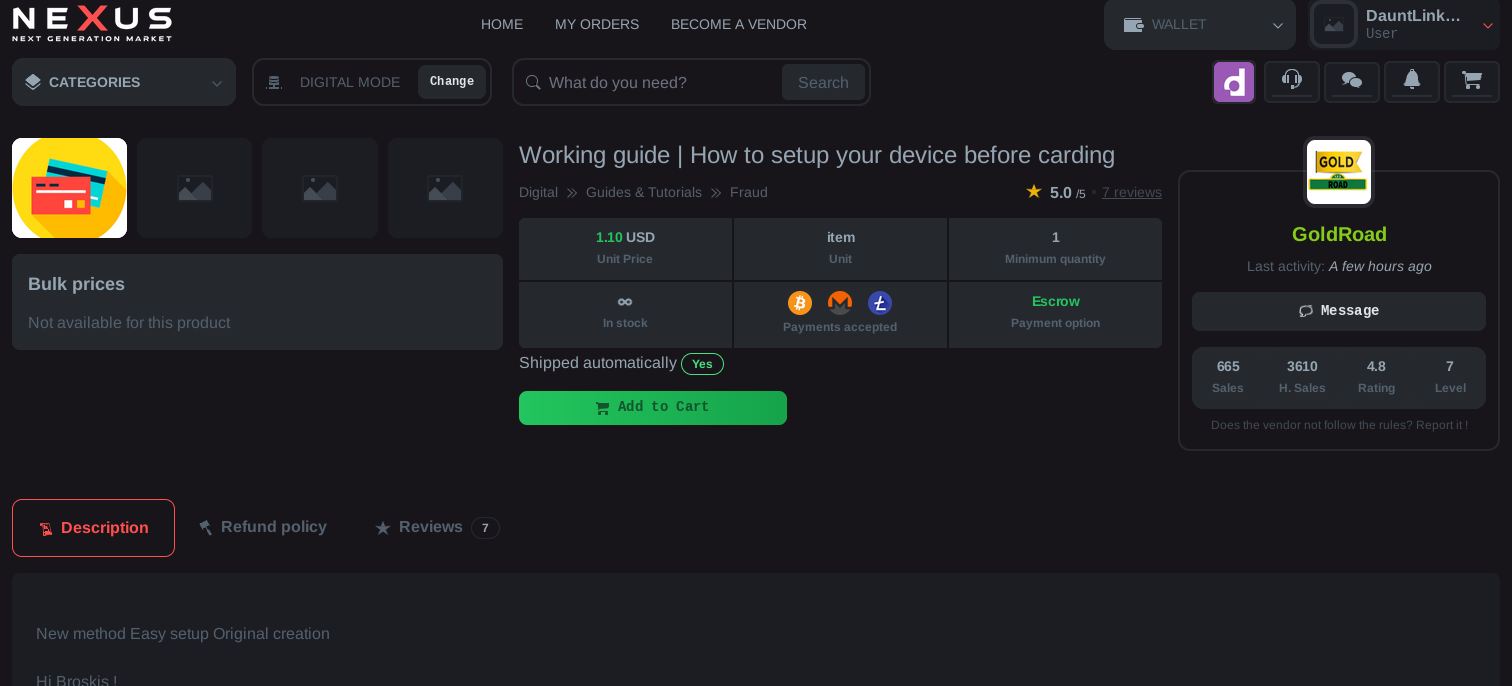Click the magnifier icon in search box
The image size is (1512, 686).
tap(533, 82)
